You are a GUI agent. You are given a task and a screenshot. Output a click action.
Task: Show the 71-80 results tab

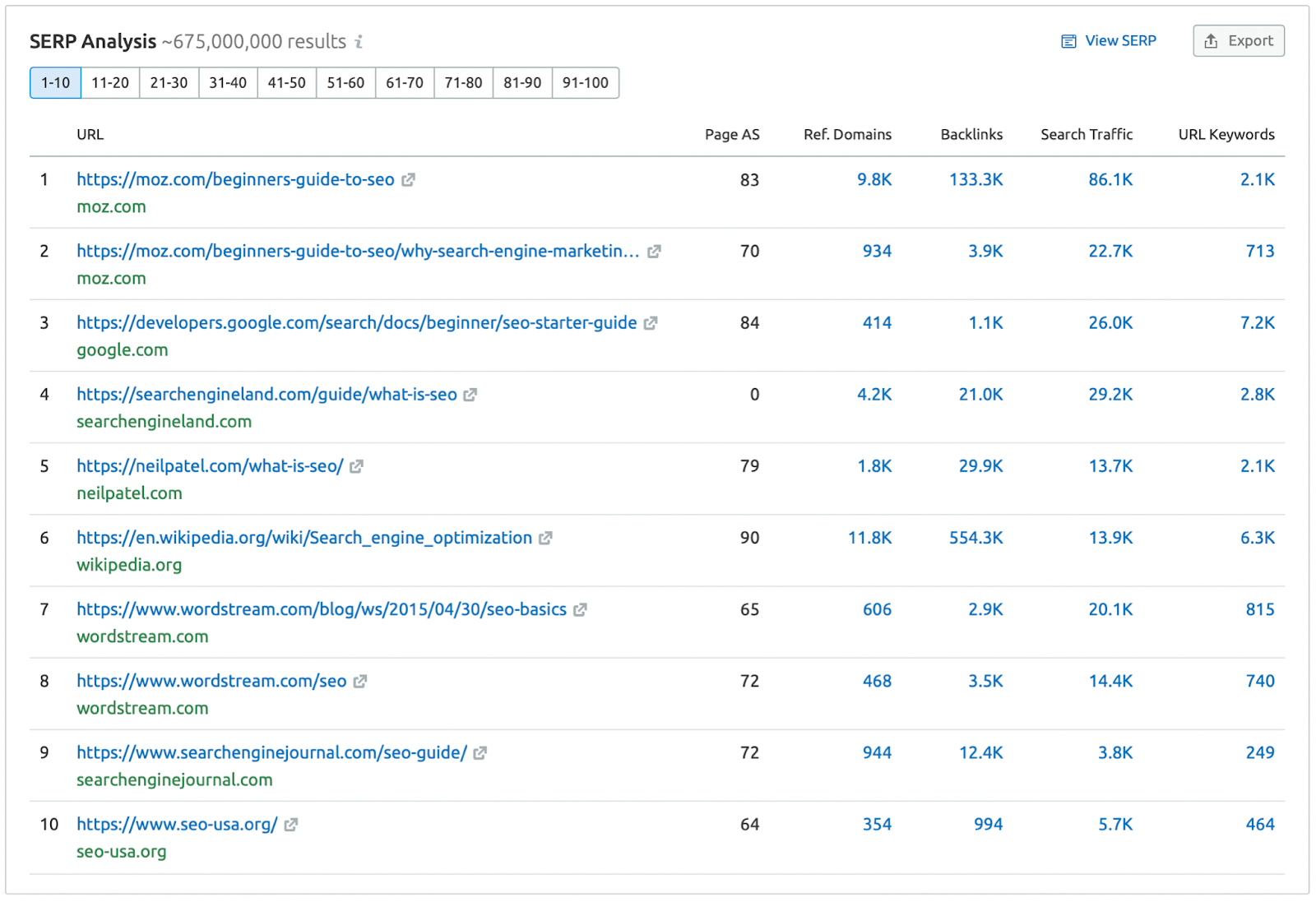[464, 83]
